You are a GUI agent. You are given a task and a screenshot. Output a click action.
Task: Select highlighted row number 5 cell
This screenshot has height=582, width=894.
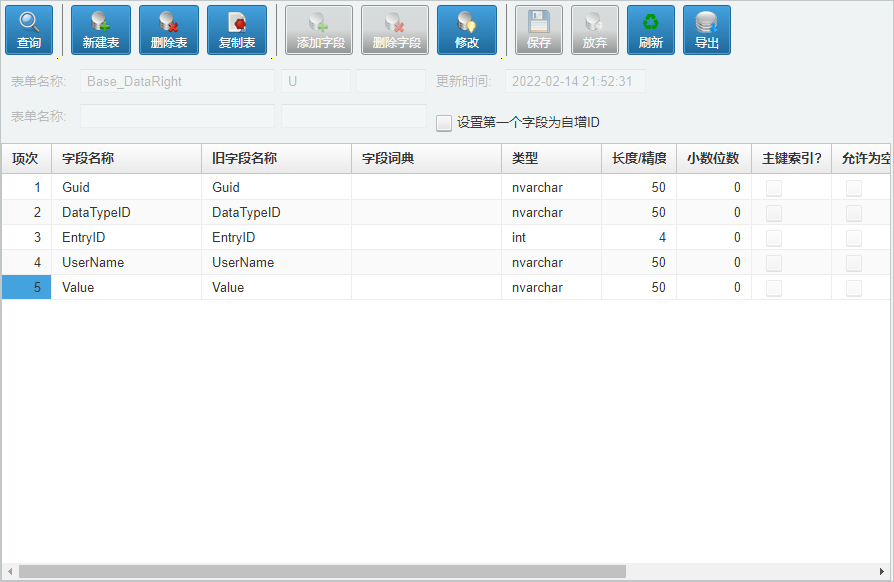[x=26, y=287]
